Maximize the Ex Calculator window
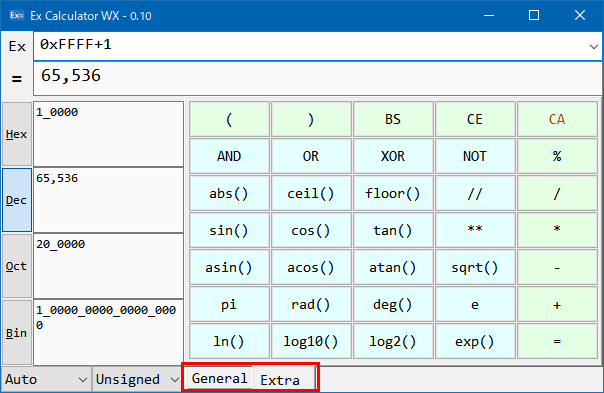Image resolution: width=604 pixels, height=393 pixels. point(534,15)
